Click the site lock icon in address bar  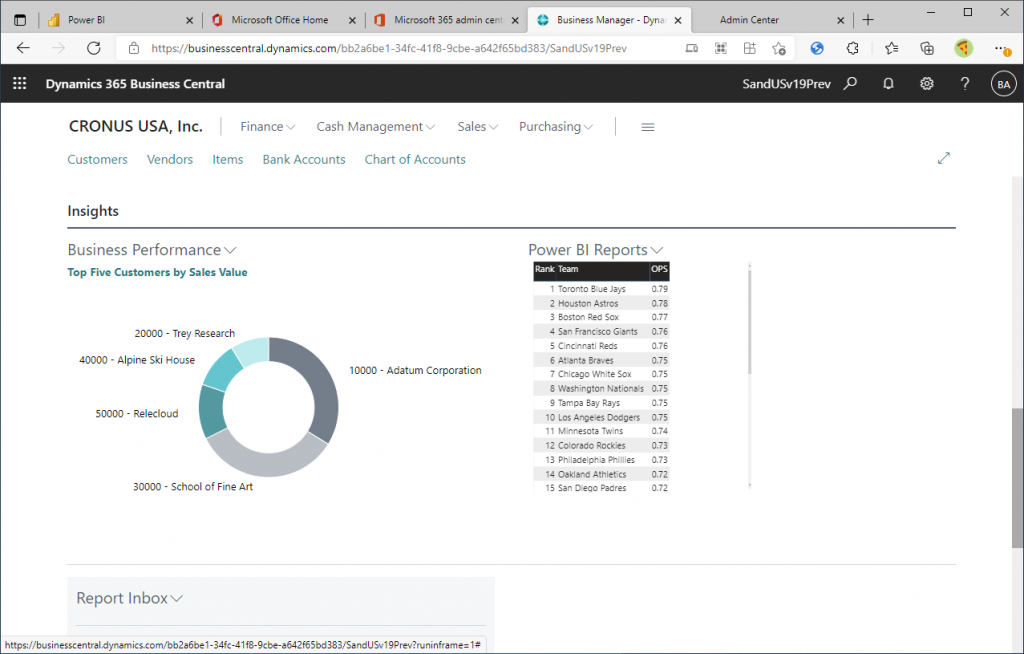pos(134,48)
